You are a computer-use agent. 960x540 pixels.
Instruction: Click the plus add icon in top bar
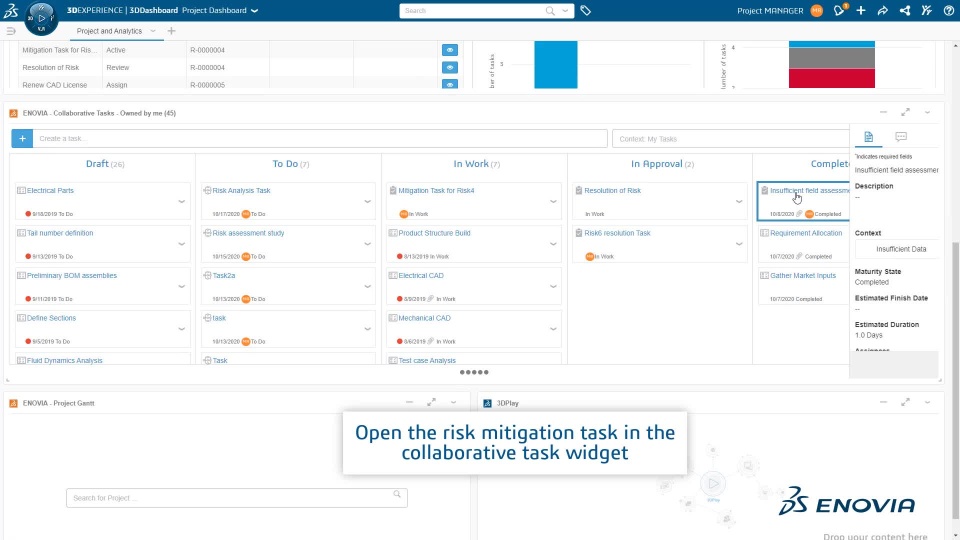click(x=861, y=10)
